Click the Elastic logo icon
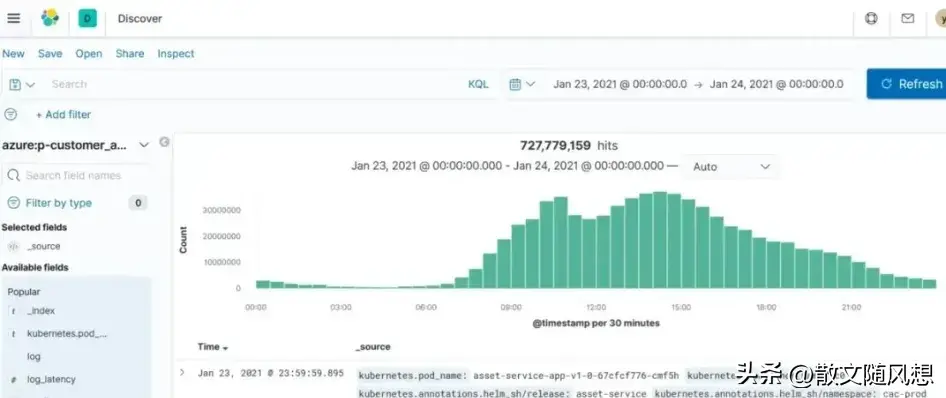Viewport: 946px width, 398px height. 50,18
